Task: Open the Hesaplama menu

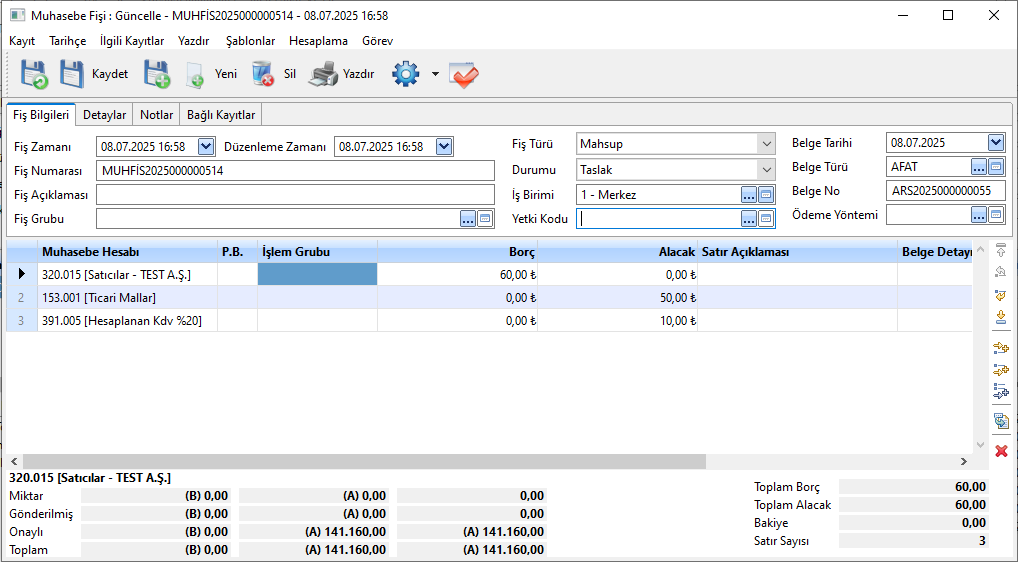Action: (x=318, y=41)
